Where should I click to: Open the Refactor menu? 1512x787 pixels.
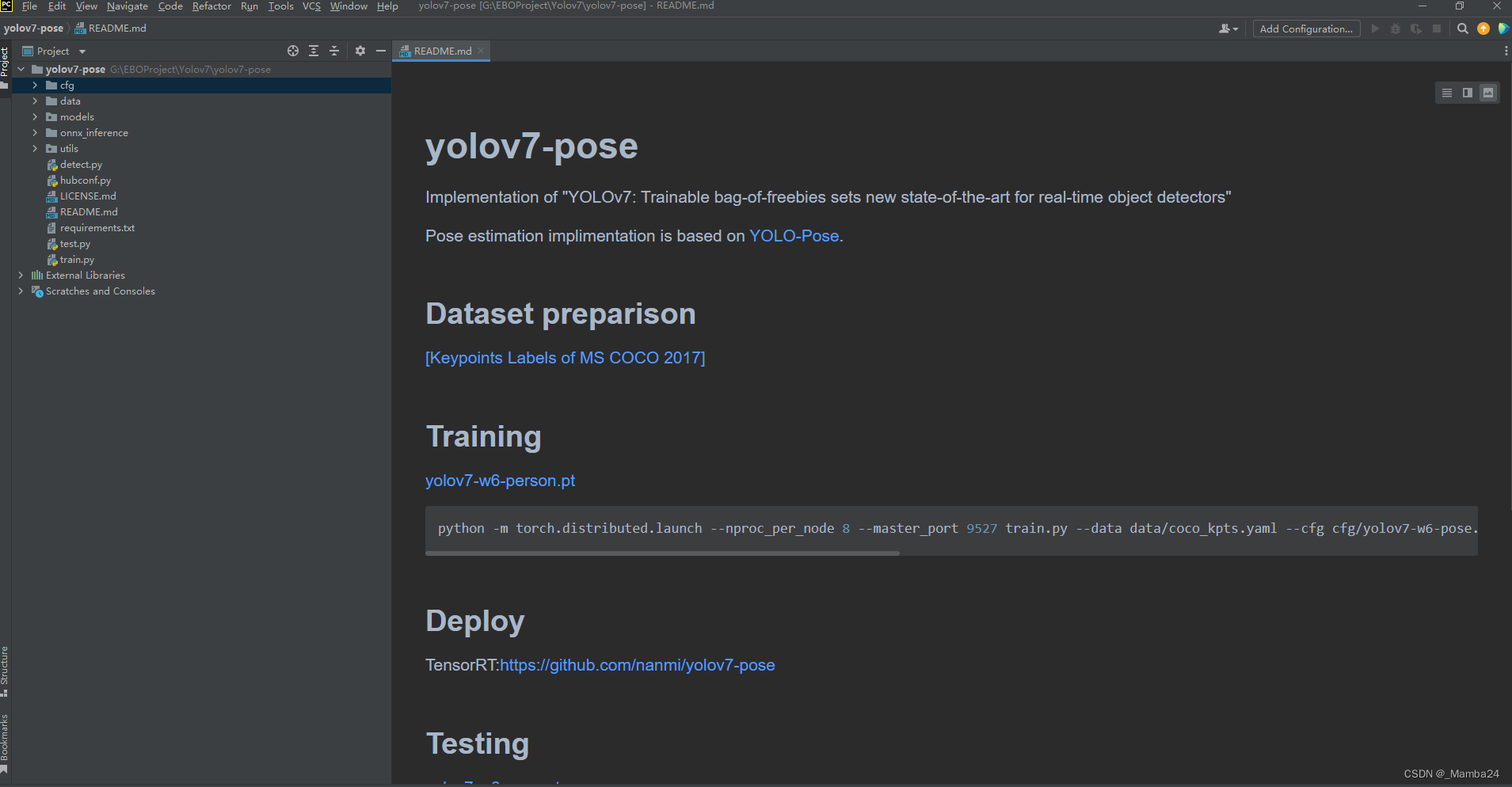point(211,6)
